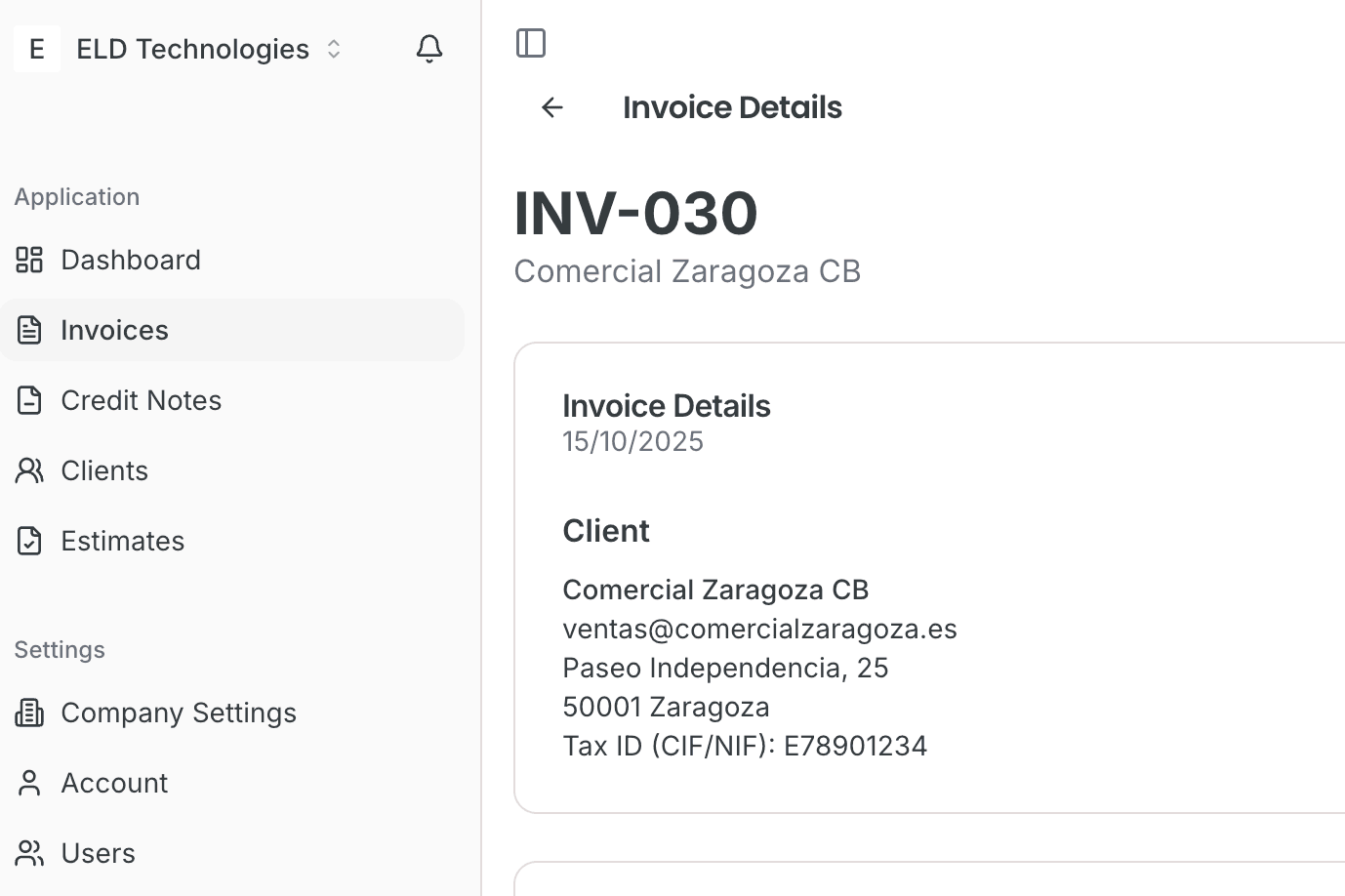
Task: Select Estimates from the Application menu
Action: [x=123, y=541]
